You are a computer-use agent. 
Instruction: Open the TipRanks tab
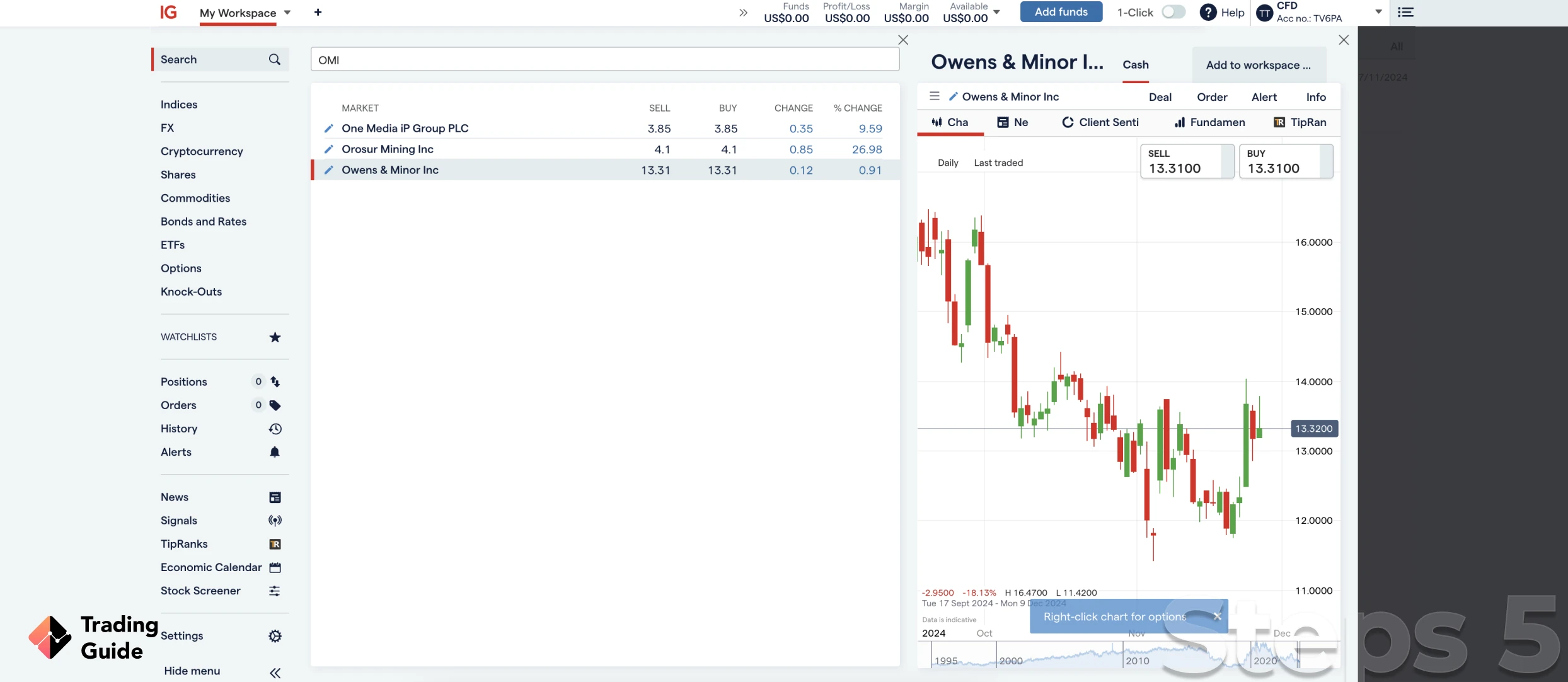[x=1300, y=122]
